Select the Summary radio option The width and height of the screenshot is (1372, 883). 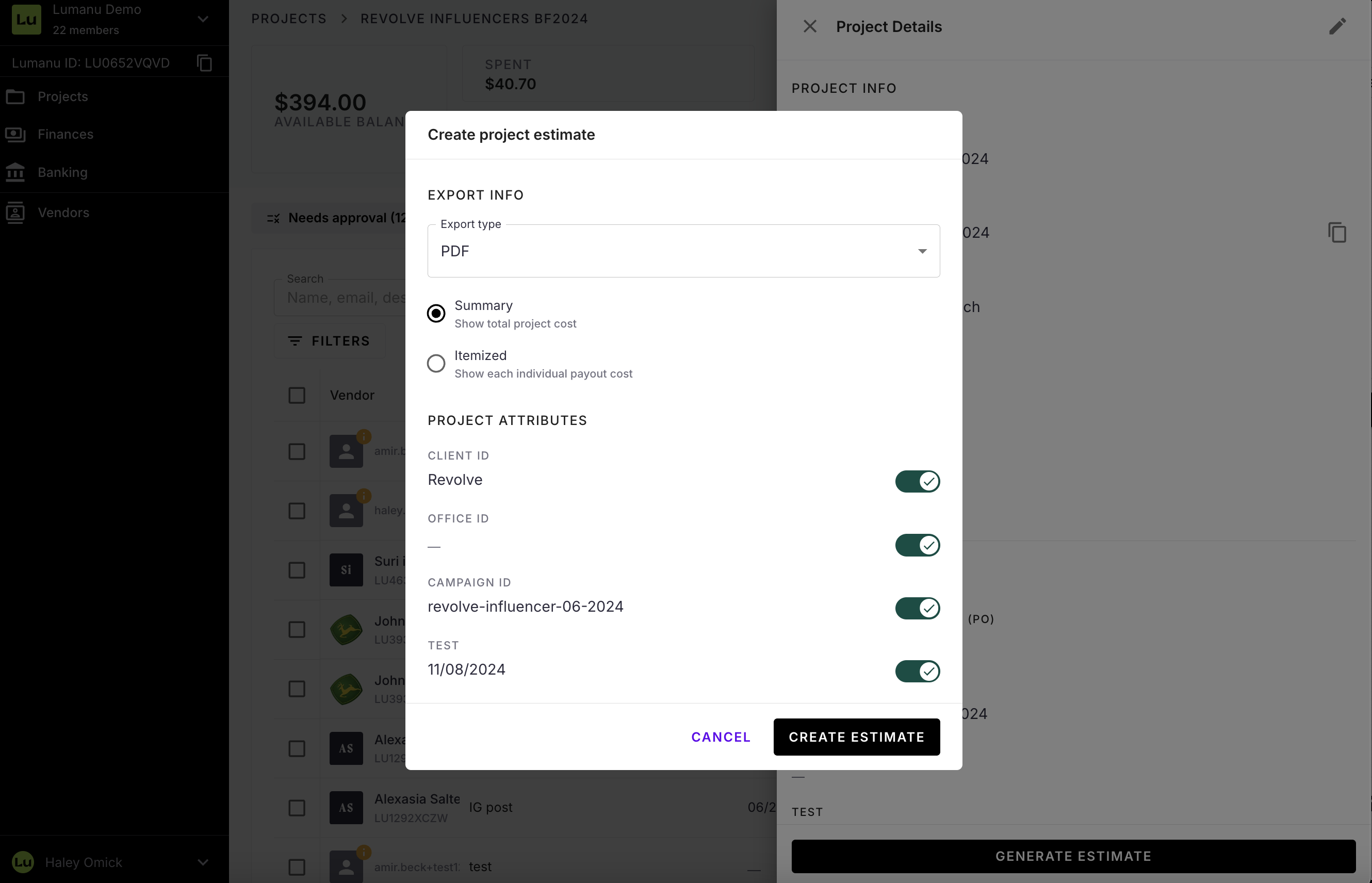[436, 314]
